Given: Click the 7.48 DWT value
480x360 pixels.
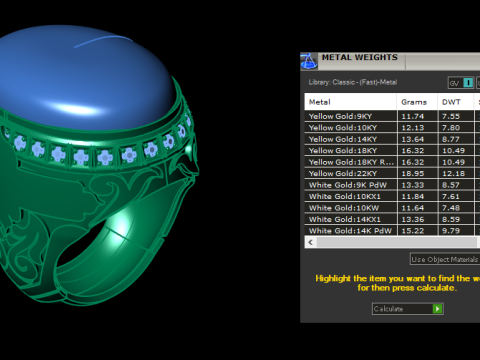Looking at the screenshot, I should 451,208.
